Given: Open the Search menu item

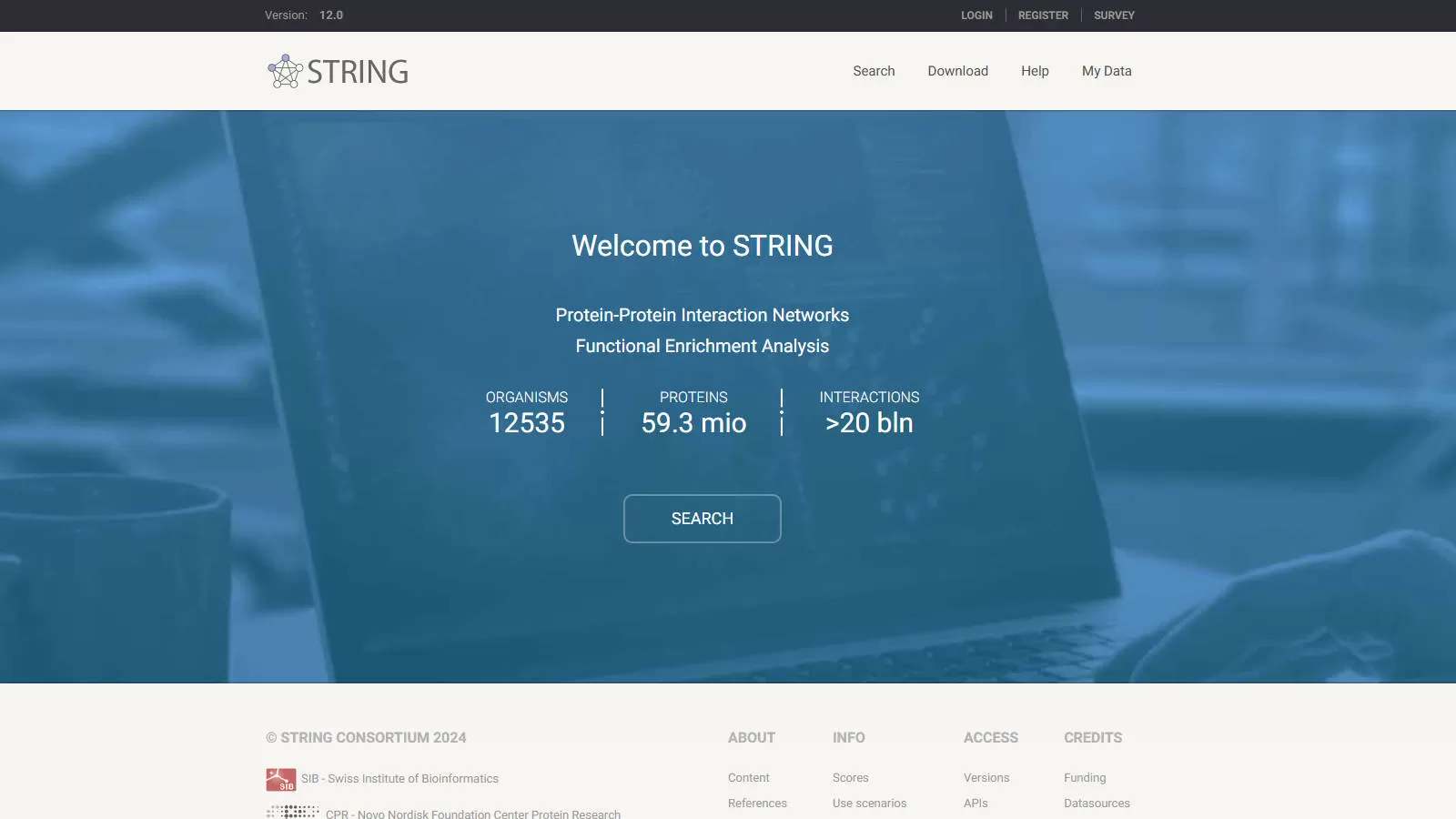Looking at the screenshot, I should pos(874,71).
